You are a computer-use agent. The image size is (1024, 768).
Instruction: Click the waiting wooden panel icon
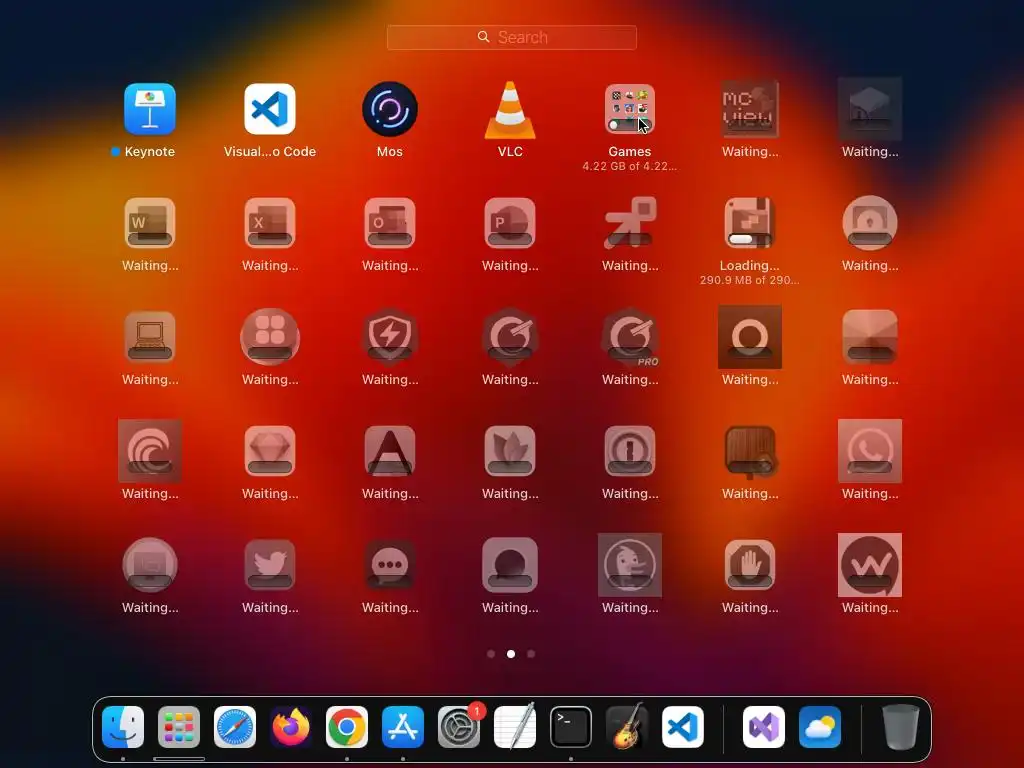point(750,451)
